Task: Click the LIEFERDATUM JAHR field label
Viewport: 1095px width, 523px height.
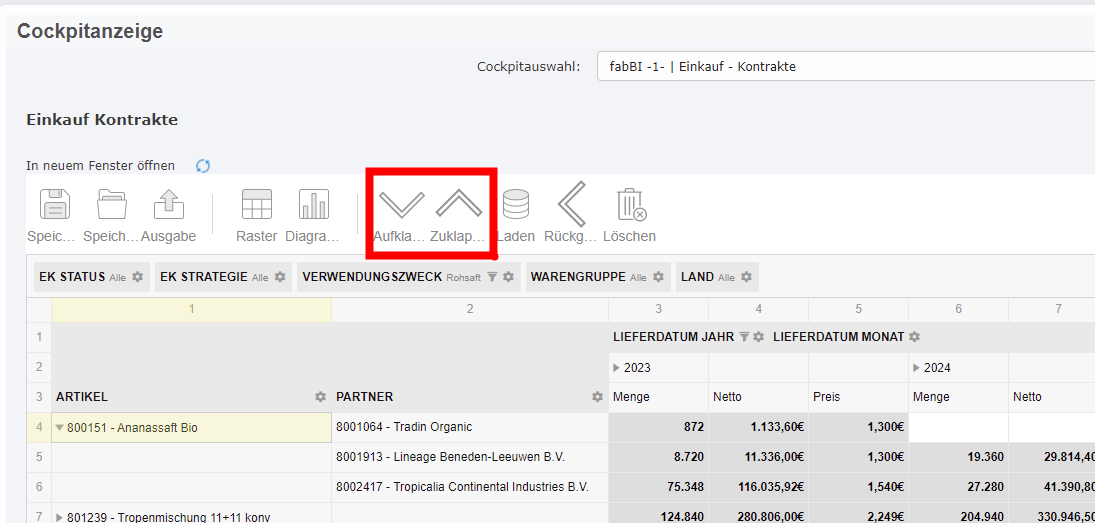Action: click(674, 337)
